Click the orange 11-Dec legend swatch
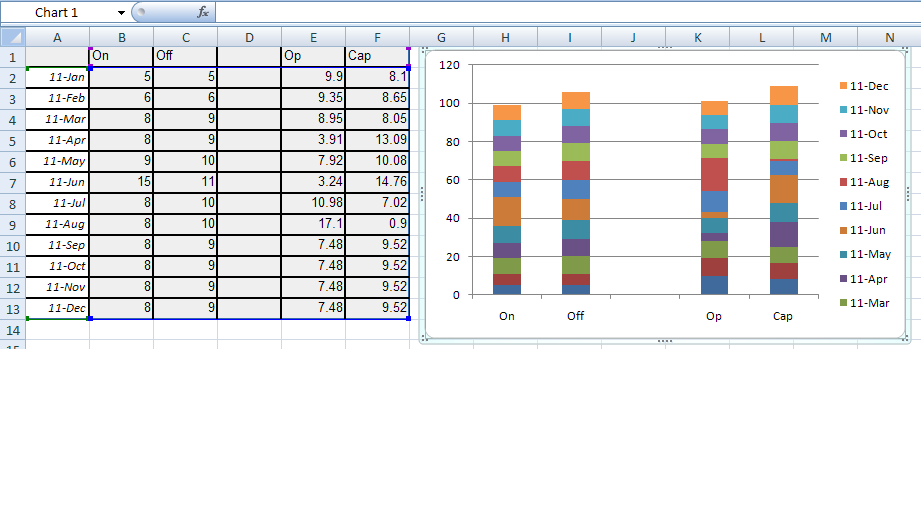This screenshot has width=921, height=512. pyautogui.click(x=842, y=87)
